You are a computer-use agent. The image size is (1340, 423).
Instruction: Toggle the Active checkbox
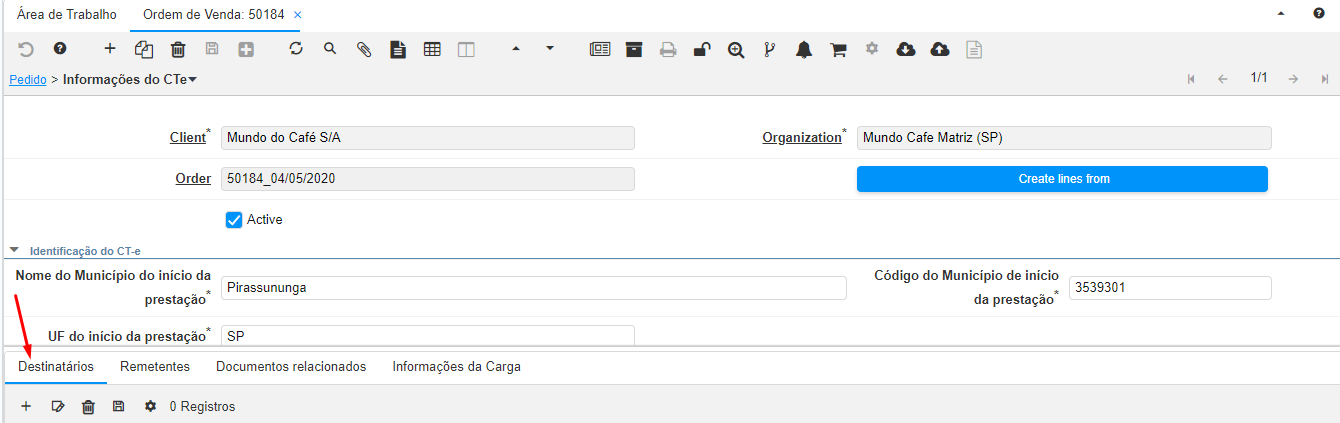click(x=234, y=220)
